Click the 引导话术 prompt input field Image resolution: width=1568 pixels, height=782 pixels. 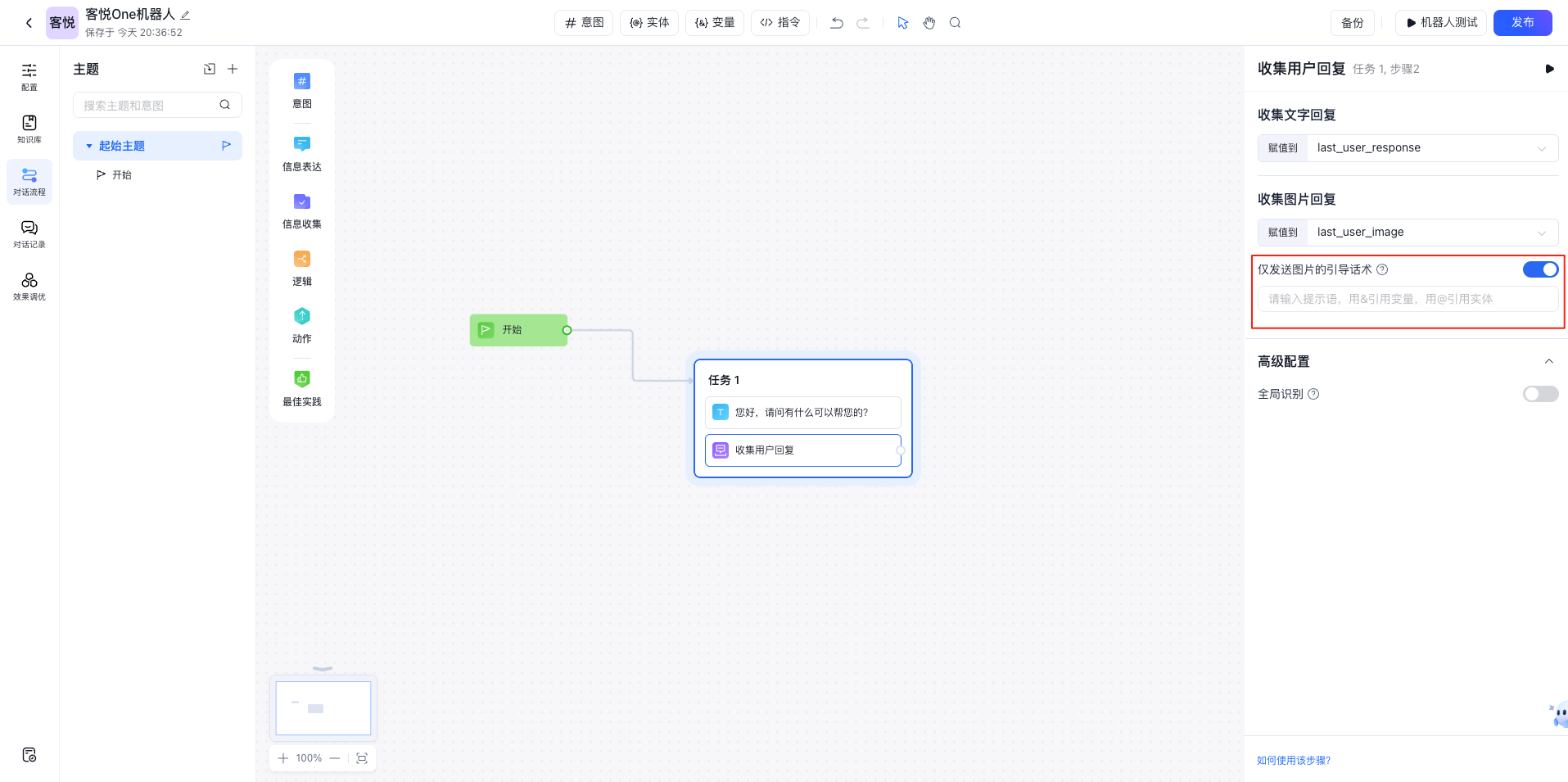(1407, 299)
